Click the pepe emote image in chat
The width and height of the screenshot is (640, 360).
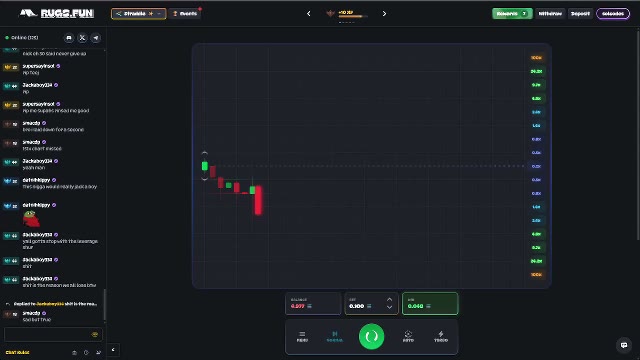(31, 219)
